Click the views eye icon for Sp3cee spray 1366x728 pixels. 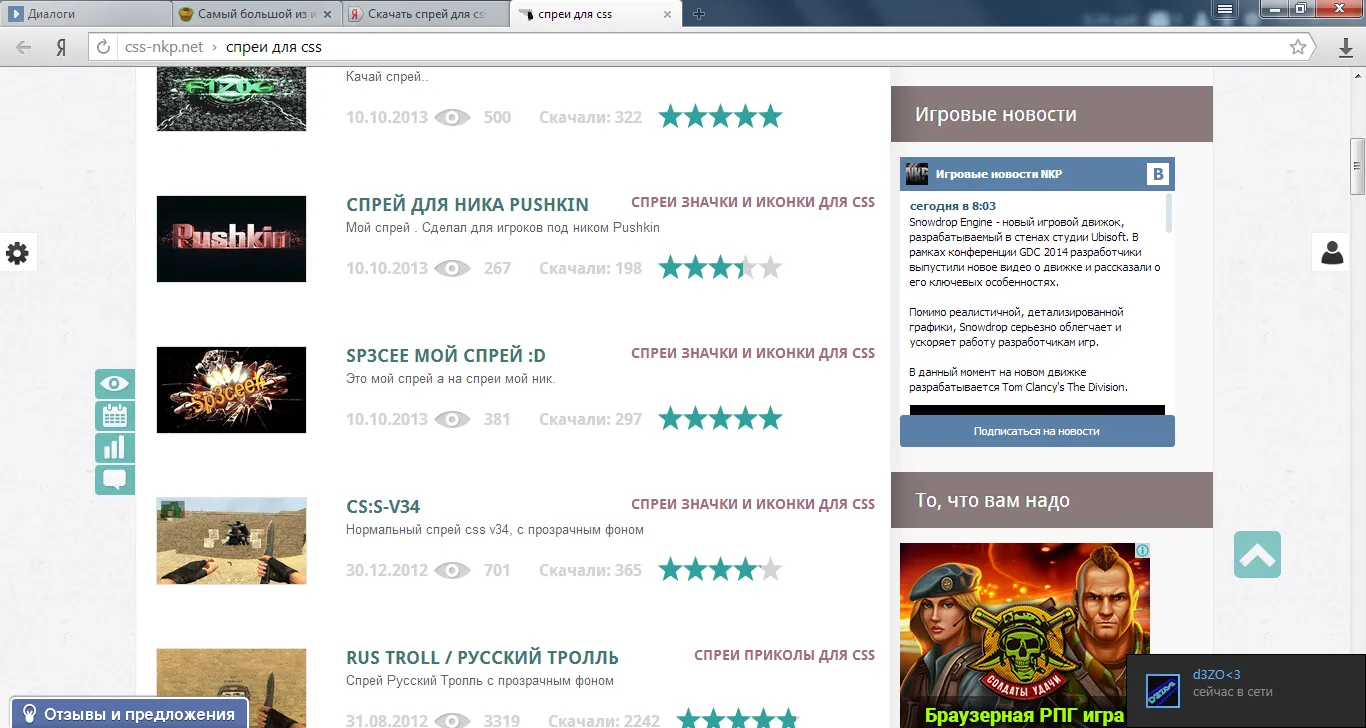click(x=452, y=419)
